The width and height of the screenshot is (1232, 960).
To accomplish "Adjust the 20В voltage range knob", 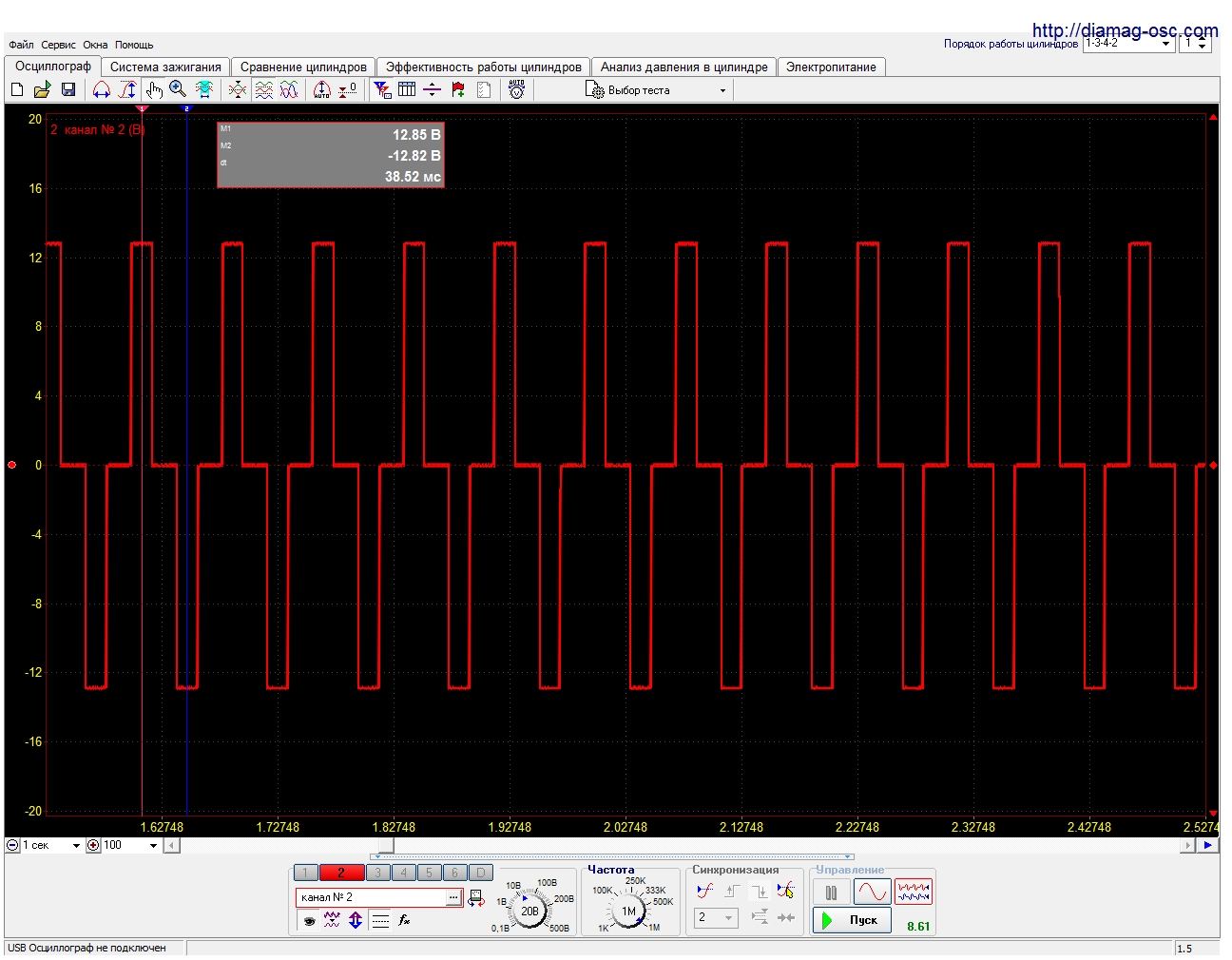I will pos(529,911).
